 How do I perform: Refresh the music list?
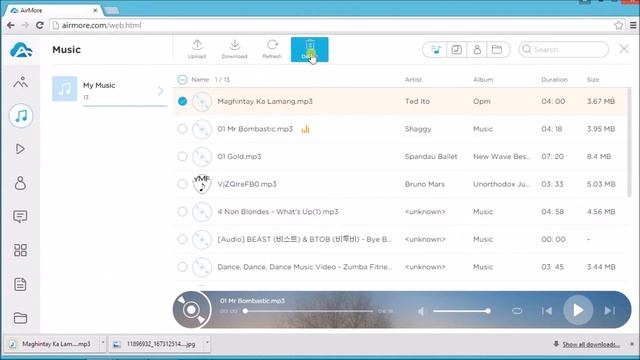[272, 49]
